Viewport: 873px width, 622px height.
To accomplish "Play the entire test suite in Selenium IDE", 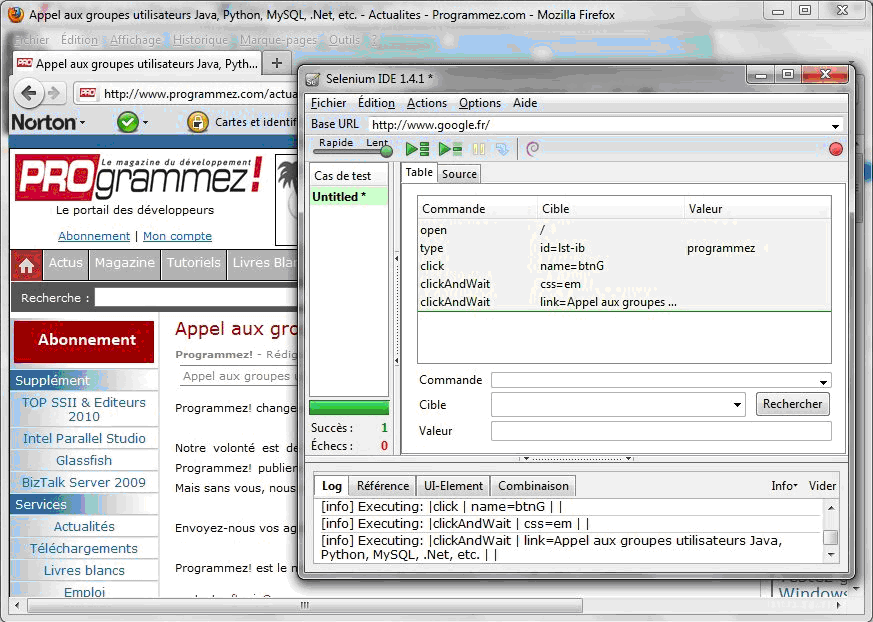I will [417, 149].
